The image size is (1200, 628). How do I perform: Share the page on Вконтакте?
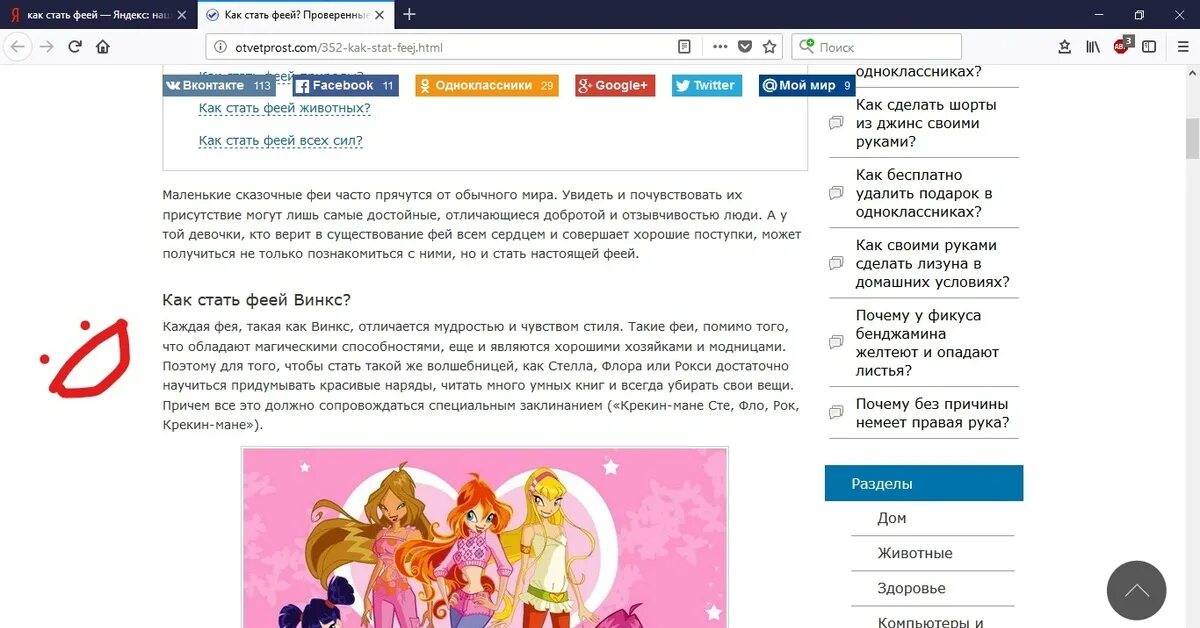[219, 86]
